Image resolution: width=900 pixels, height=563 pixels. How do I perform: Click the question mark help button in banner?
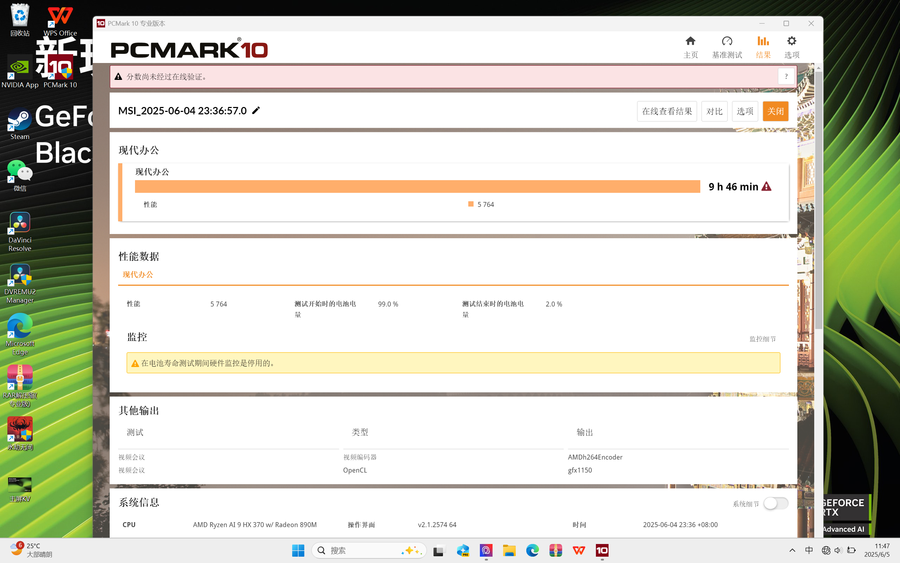[x=786, y=76]
